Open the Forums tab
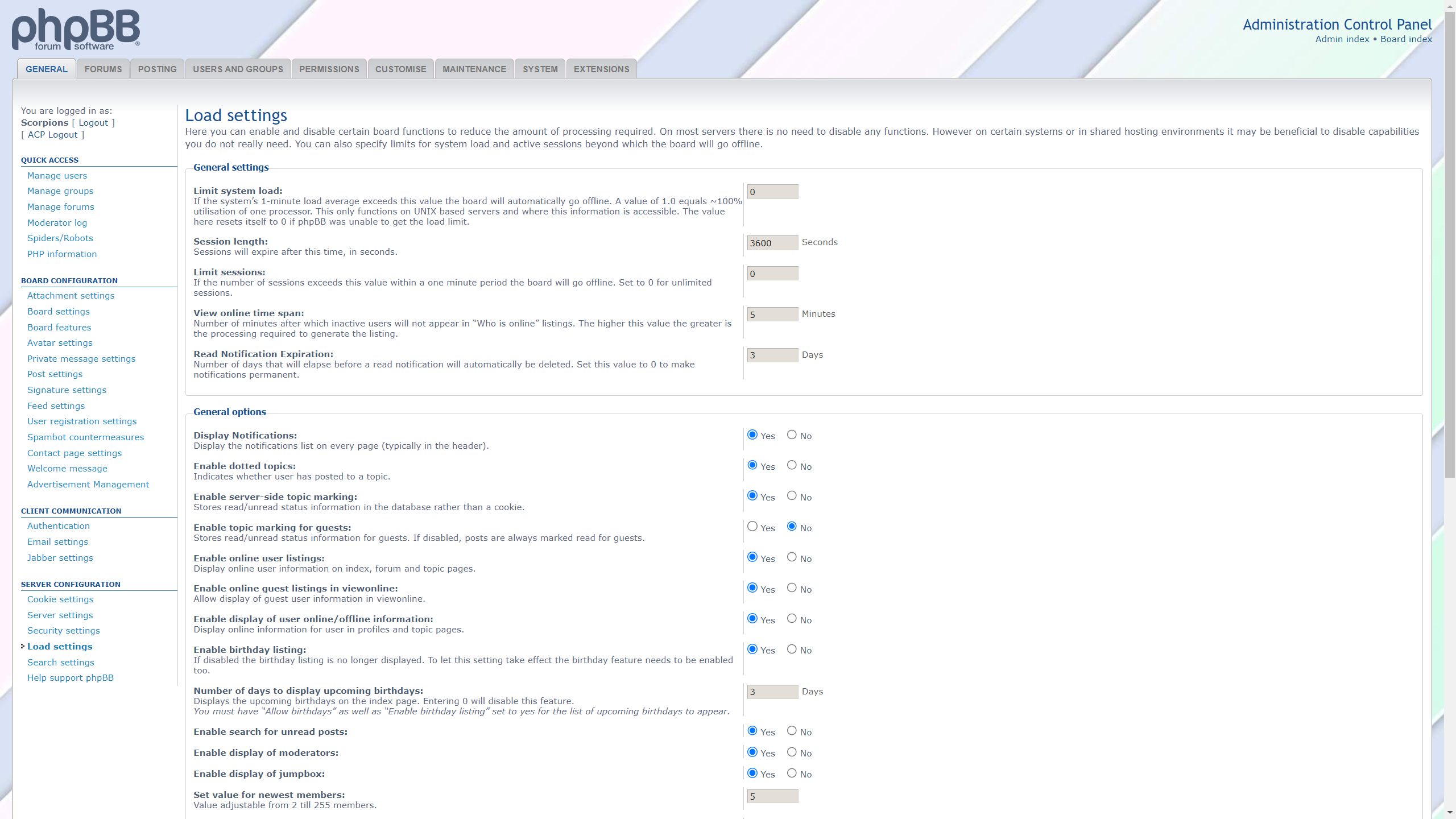This screenshot has width=1456, height=819. point(103,69)
